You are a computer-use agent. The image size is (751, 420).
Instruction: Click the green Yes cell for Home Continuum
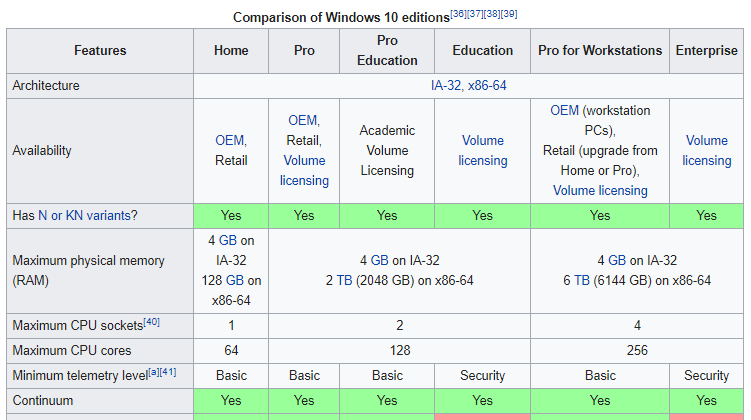click(231, 400)
